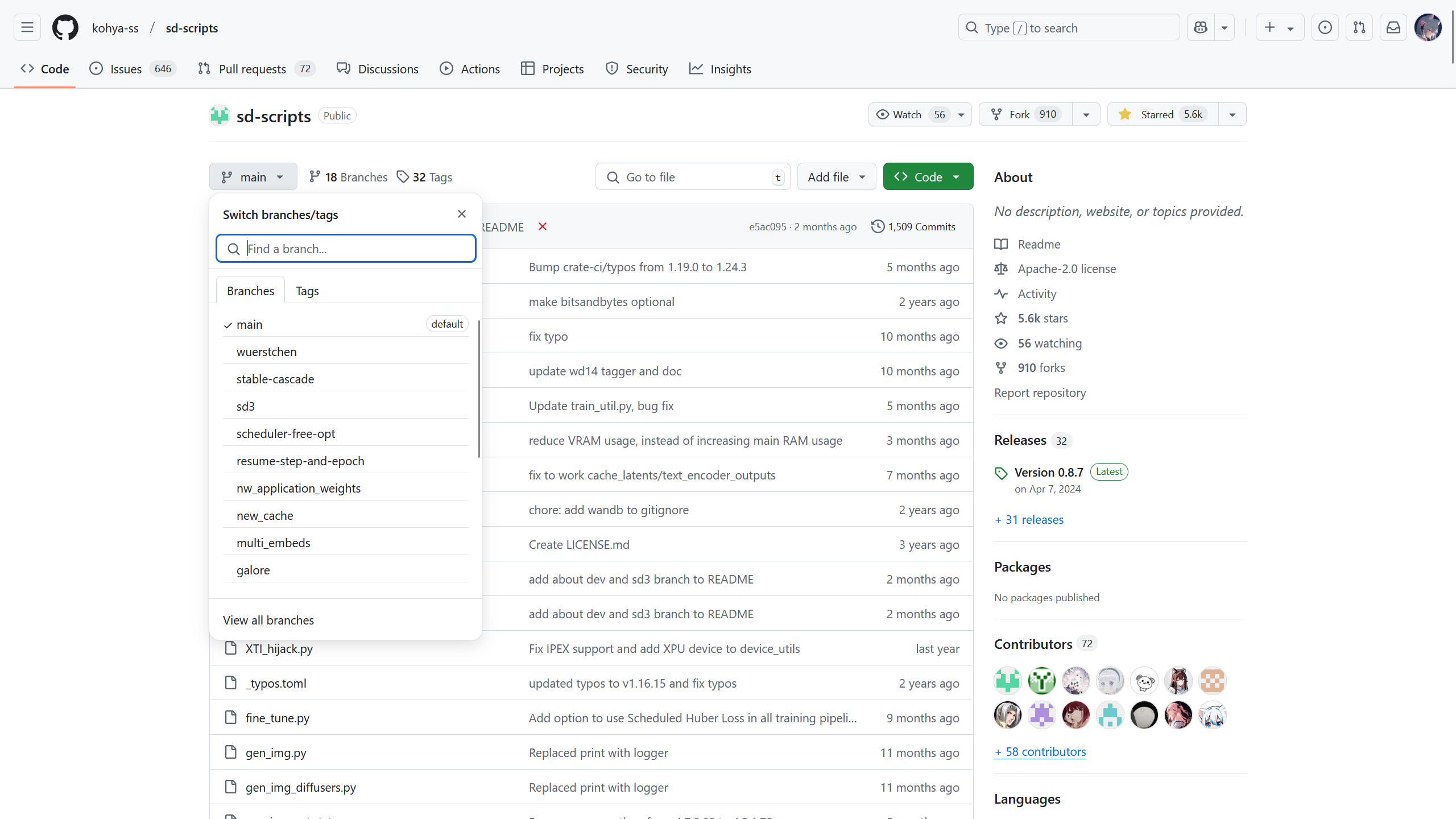This screenshot has width=1456, height=819.
Task: Open the Copilot chat icon
Action: pos(1201,28)
